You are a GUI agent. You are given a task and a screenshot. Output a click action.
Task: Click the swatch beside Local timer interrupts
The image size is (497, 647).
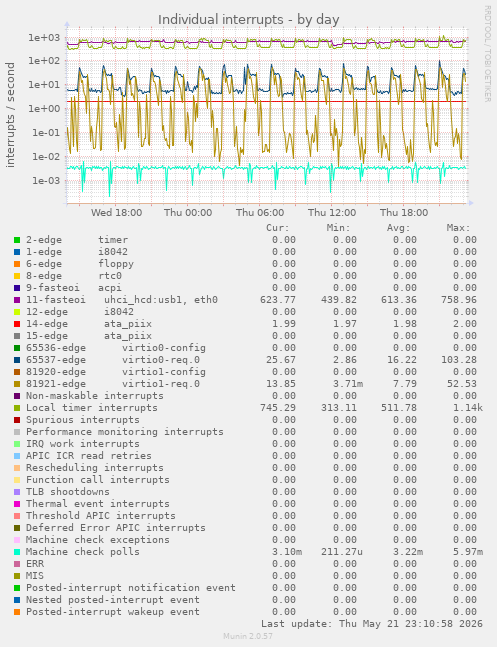(17, 408)
